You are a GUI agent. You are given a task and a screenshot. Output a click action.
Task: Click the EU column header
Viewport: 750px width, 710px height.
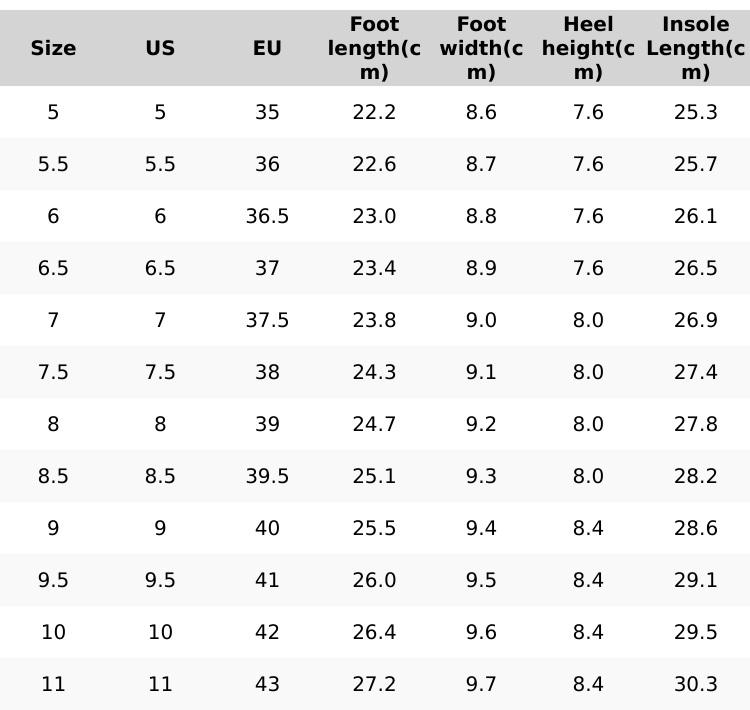click(267, 48)
